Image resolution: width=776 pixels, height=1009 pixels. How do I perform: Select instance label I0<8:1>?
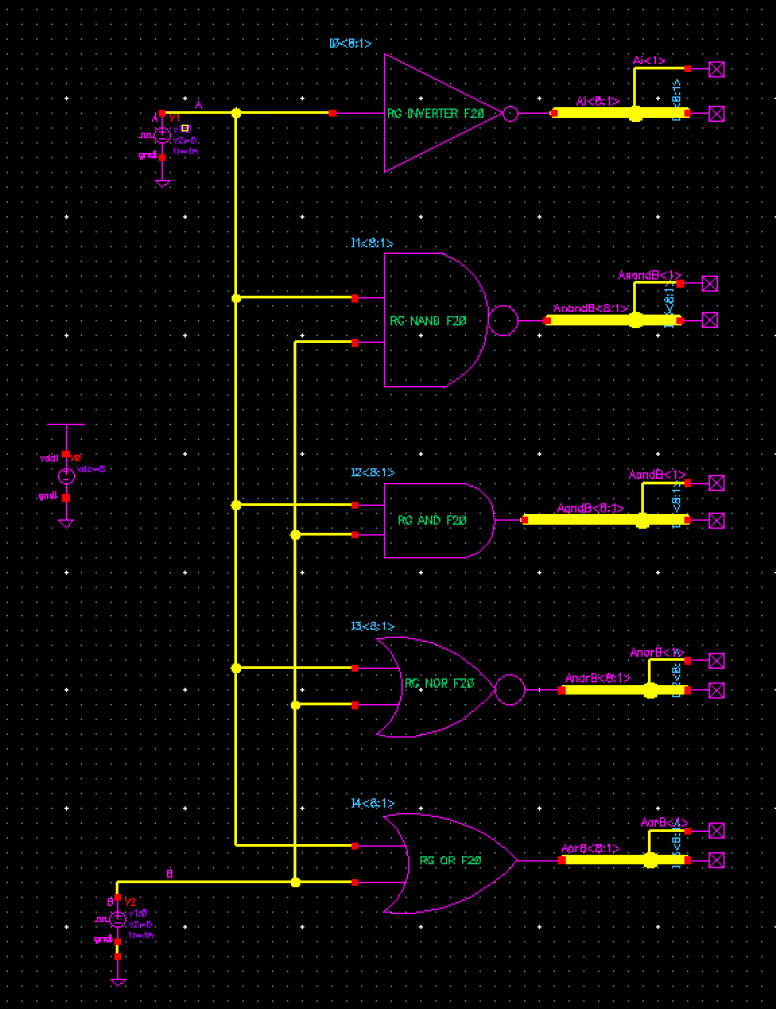point(351,43)
